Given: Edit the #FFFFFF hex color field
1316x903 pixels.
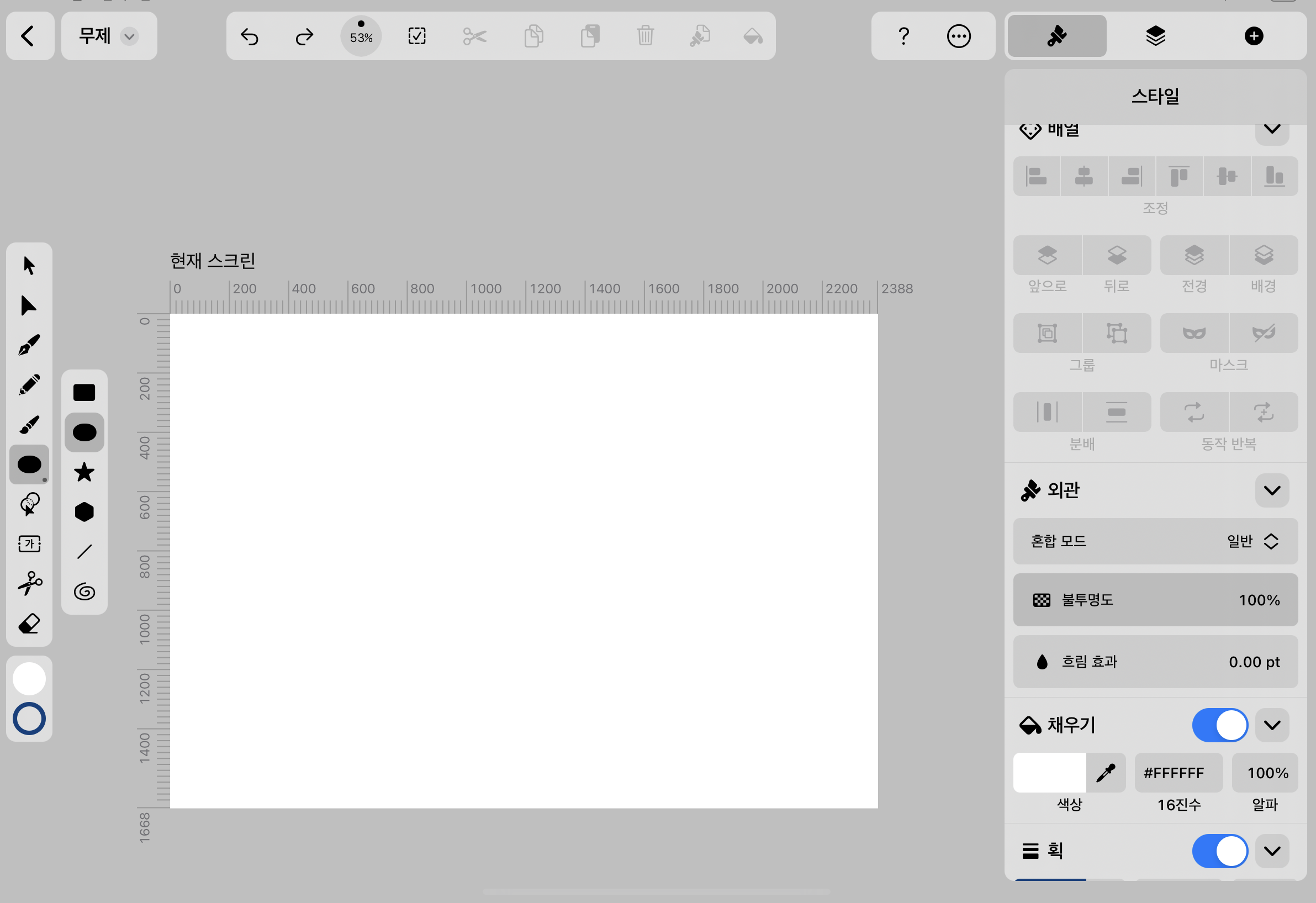Looking at the screenshot, I should pos(1178,773).
